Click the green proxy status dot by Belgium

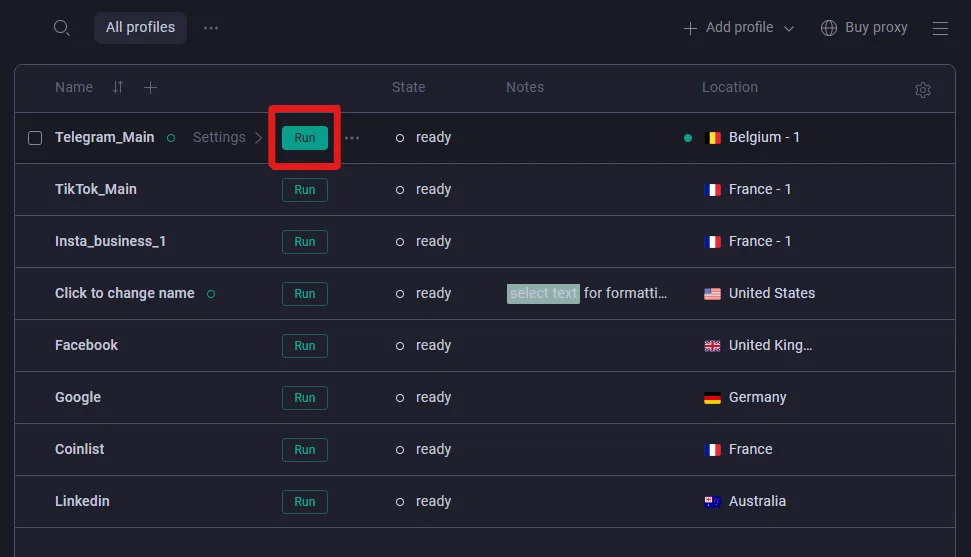point(688,138)
